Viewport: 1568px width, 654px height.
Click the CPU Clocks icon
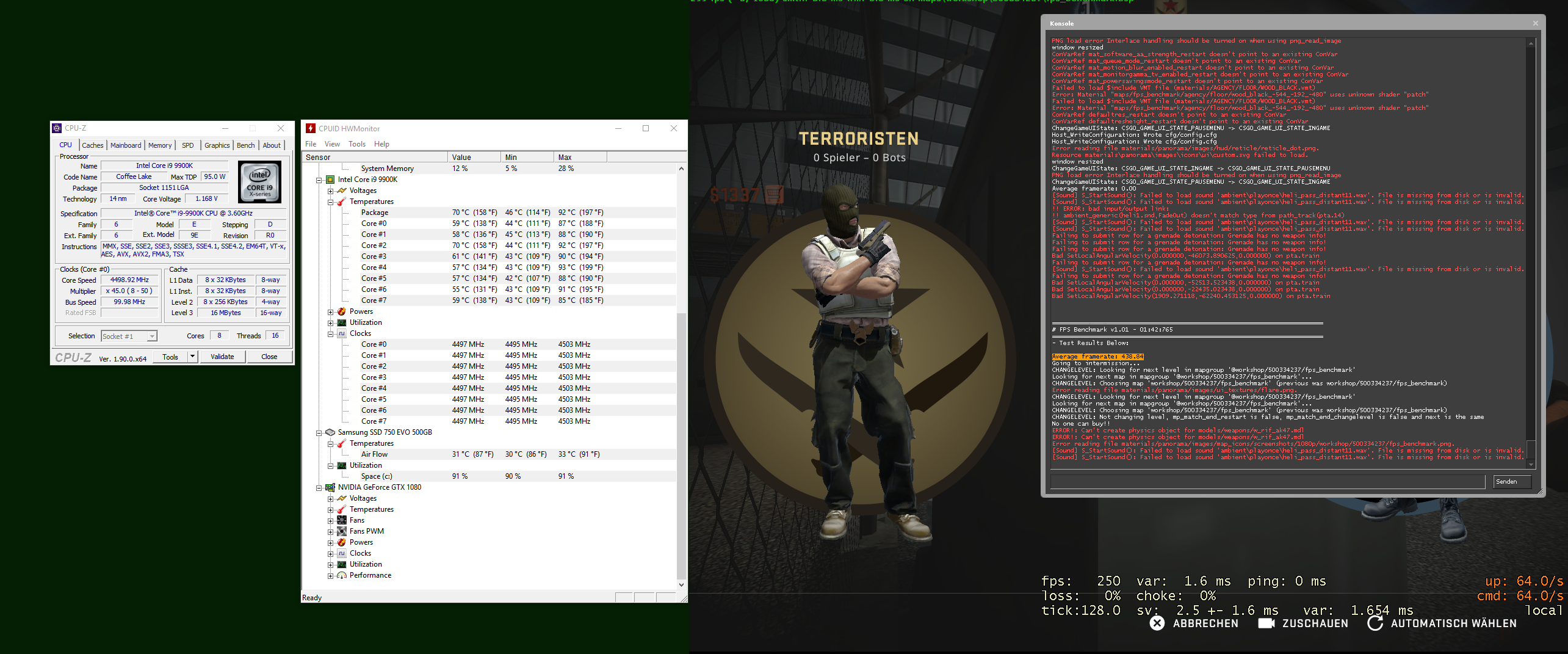(x=342, y=333)
